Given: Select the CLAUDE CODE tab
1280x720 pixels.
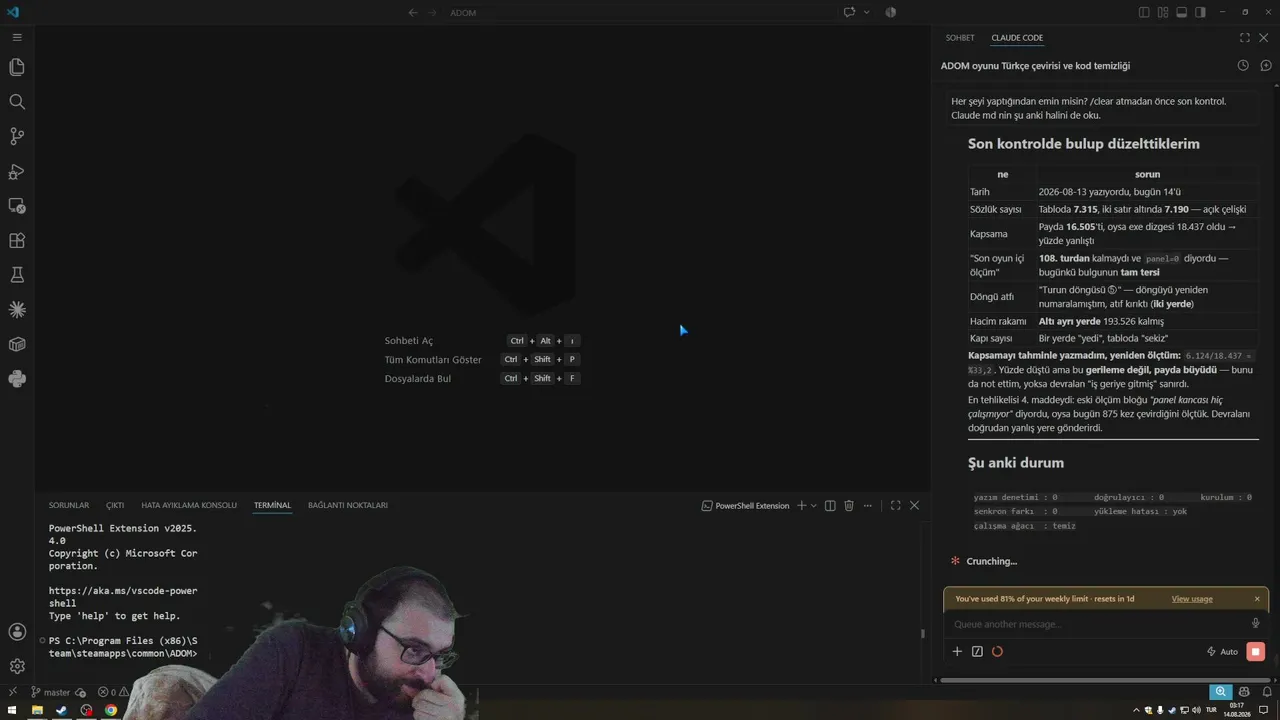Looking at the screenshot, I should click(1017, 38).
